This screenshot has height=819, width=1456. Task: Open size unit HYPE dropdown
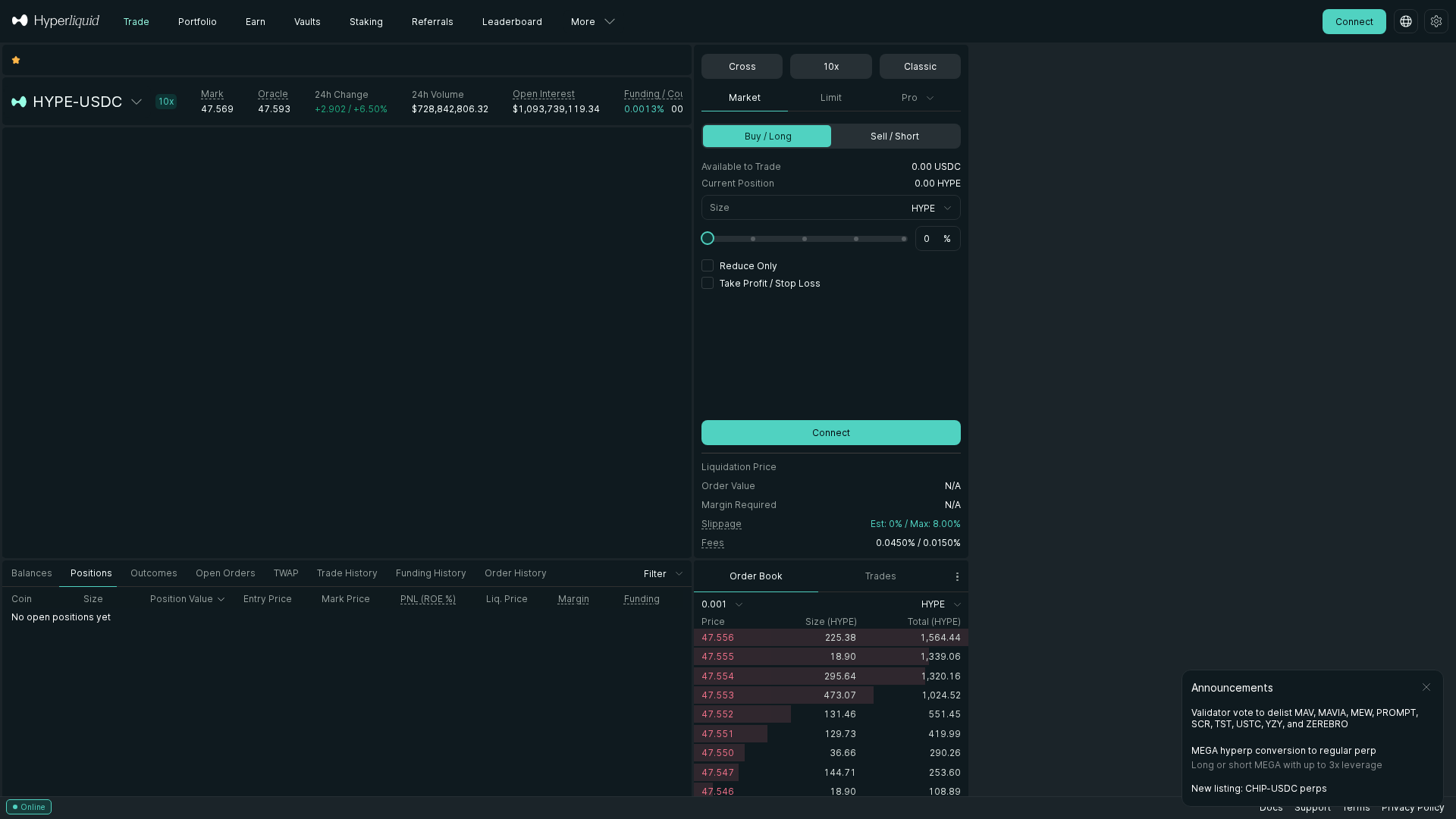click(931, 208)
